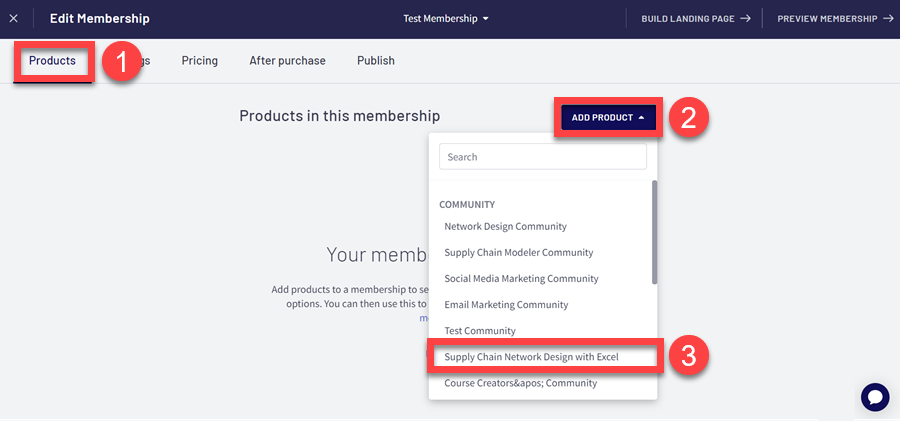Open the Test Membership dropdown
The height and width of the screenshot is (421, 900).
point(446,19)
